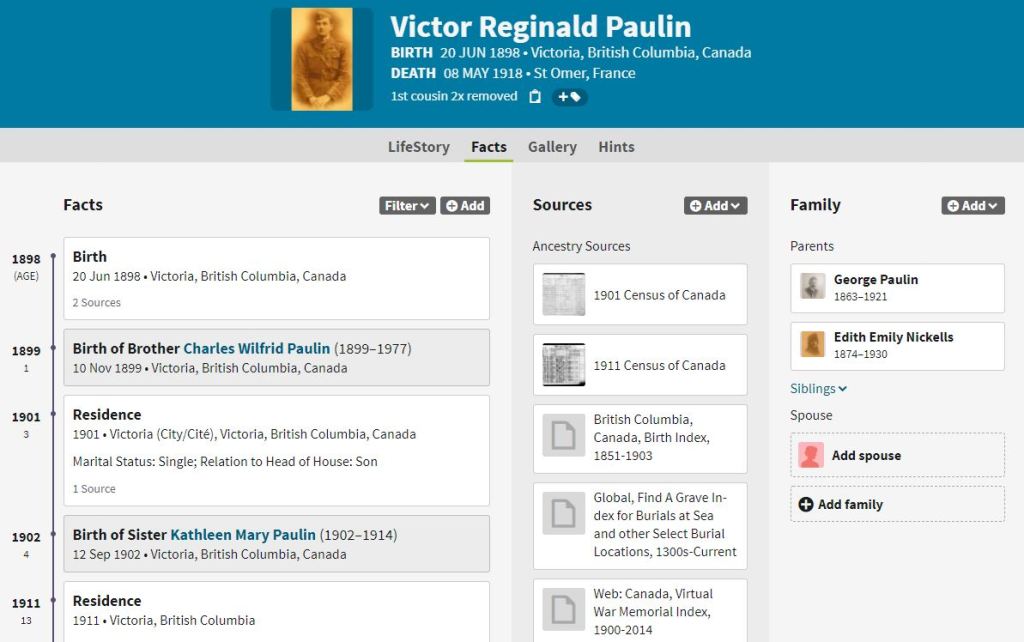Switch to the Gallery tab
Screen dimensions: 1024x642
(x=552, y=147)
